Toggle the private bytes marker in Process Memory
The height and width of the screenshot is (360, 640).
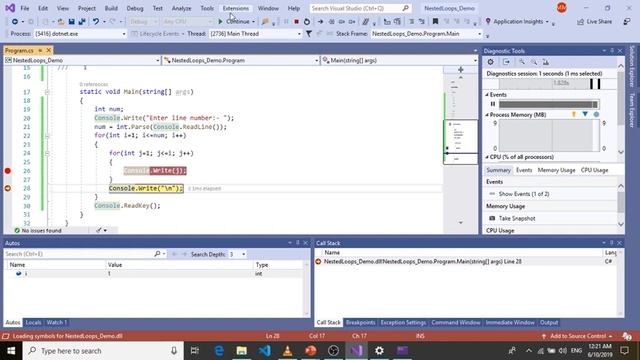click(596, 115)
